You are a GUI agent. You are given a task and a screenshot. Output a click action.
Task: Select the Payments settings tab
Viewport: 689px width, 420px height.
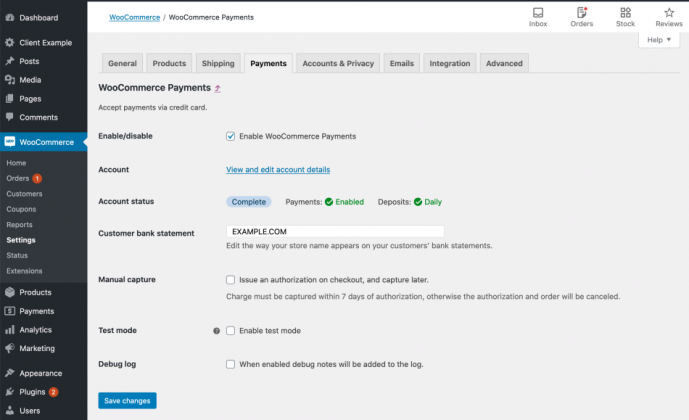pyautogui.click(x=268, y=63)
